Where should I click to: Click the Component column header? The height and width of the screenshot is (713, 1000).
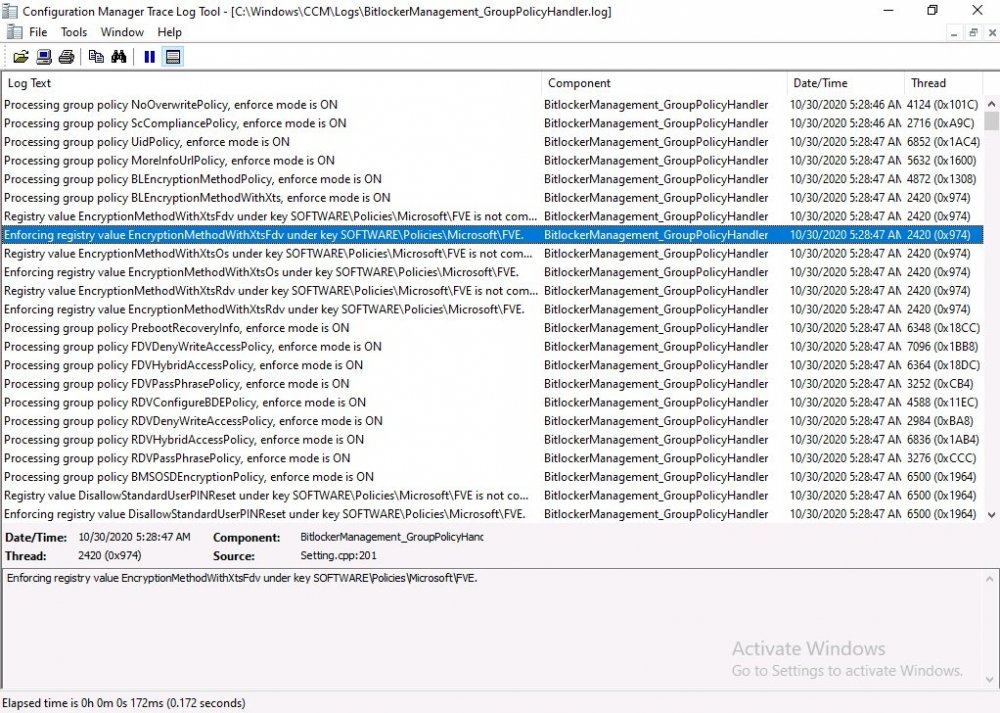tap(664, 83)
